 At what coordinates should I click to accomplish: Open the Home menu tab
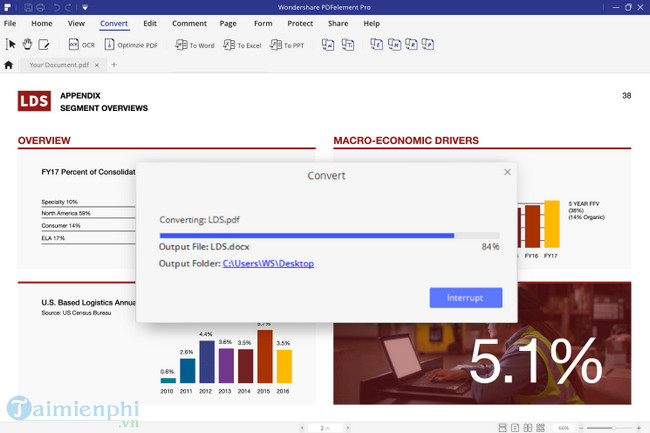click(x=42, y=24)
